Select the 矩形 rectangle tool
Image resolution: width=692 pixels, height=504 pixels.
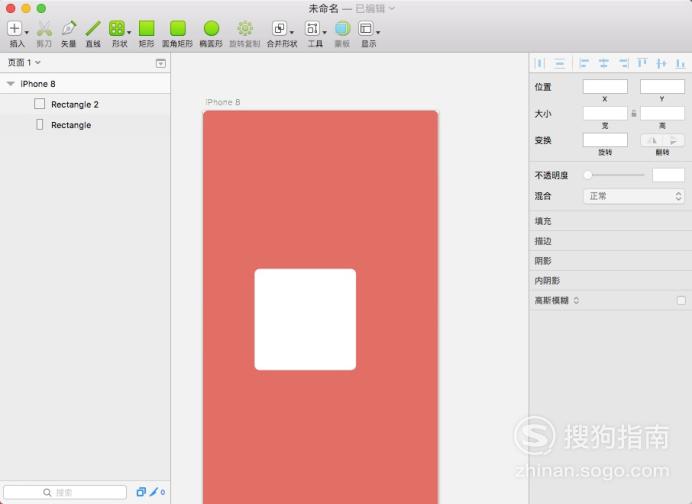[x=147, y=28]
